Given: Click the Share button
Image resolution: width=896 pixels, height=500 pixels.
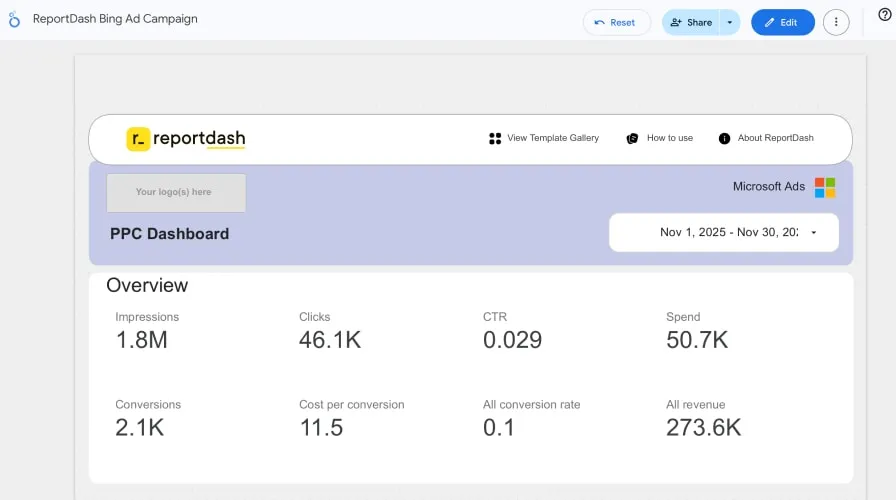Looking at the screenshot, I should coord(691,22).
